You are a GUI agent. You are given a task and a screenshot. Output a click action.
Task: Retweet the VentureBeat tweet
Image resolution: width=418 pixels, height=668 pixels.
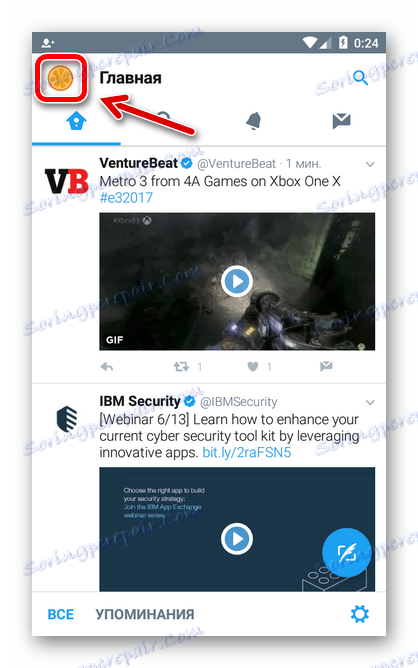(181, 367)
